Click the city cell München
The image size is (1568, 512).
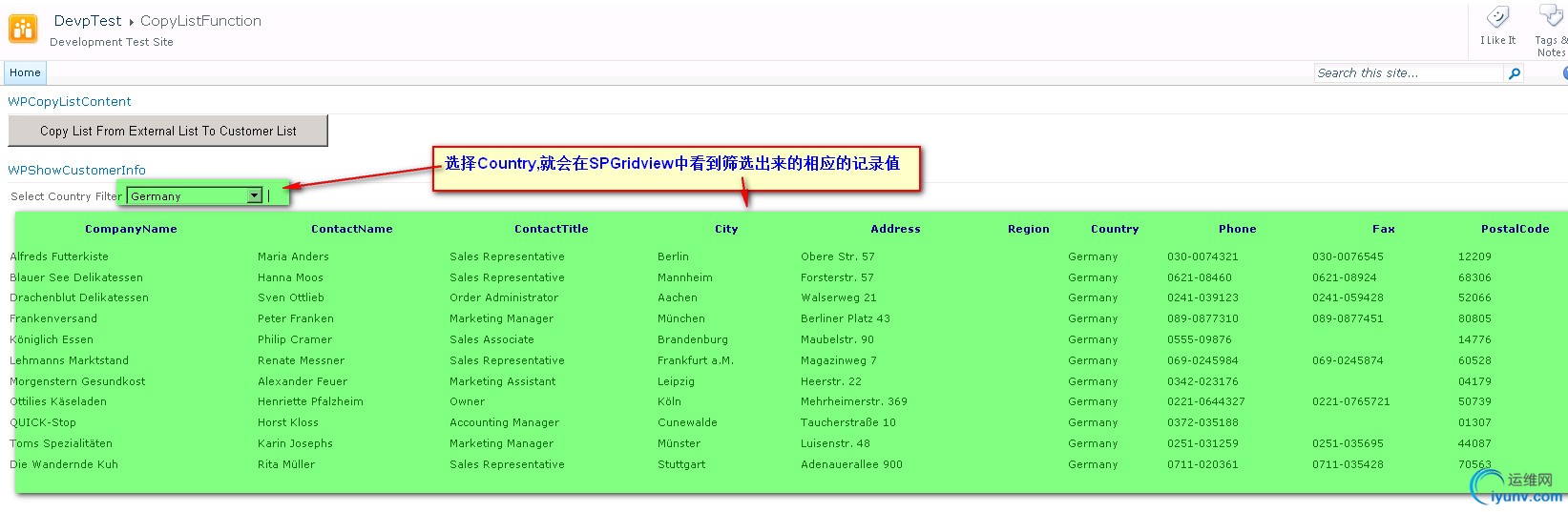(681, 318)
